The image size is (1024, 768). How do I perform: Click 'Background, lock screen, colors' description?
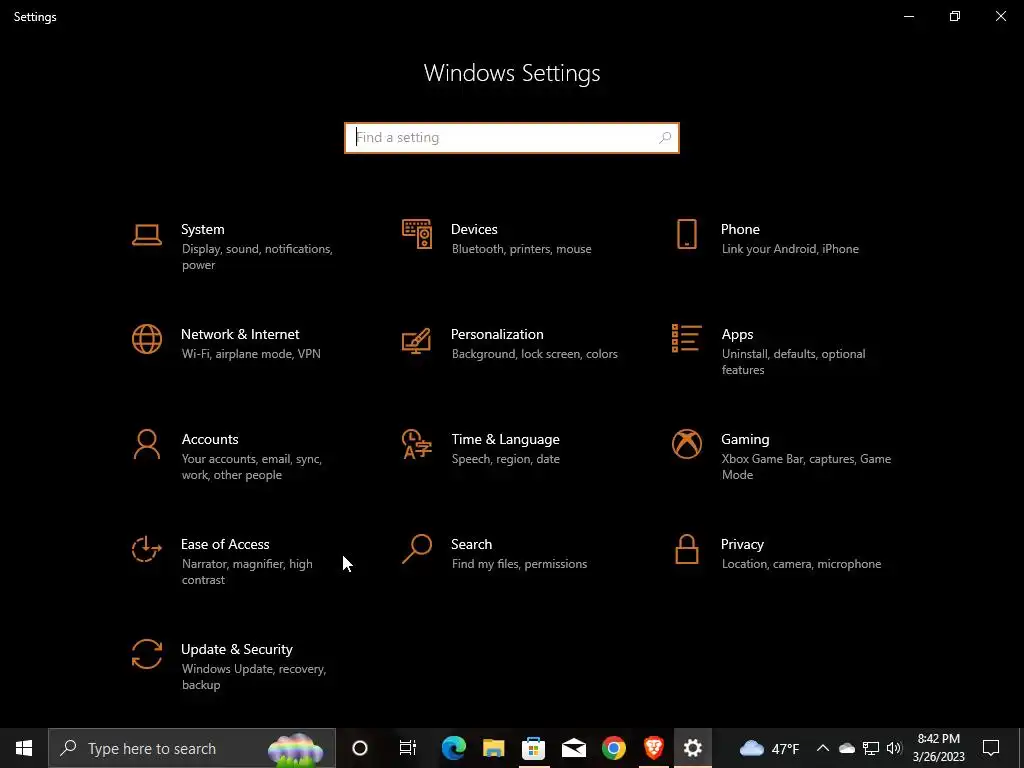point(534,354)
